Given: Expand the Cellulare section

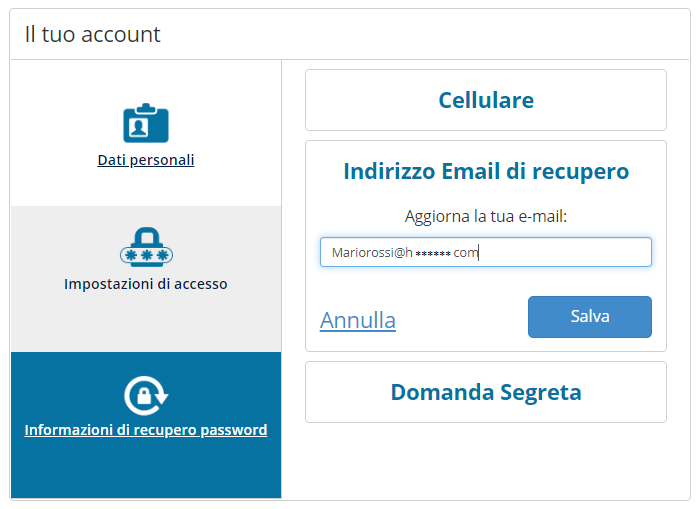Looking at the screenshot, I should [x=486, y=100].
